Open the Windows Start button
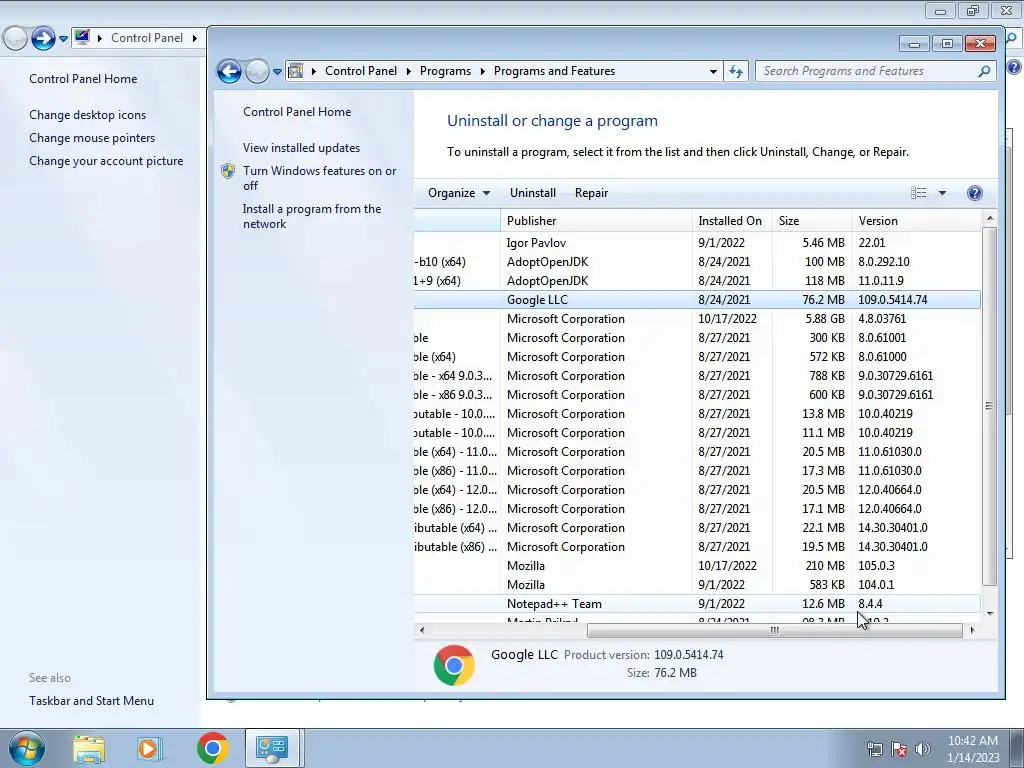 point(27,748)
